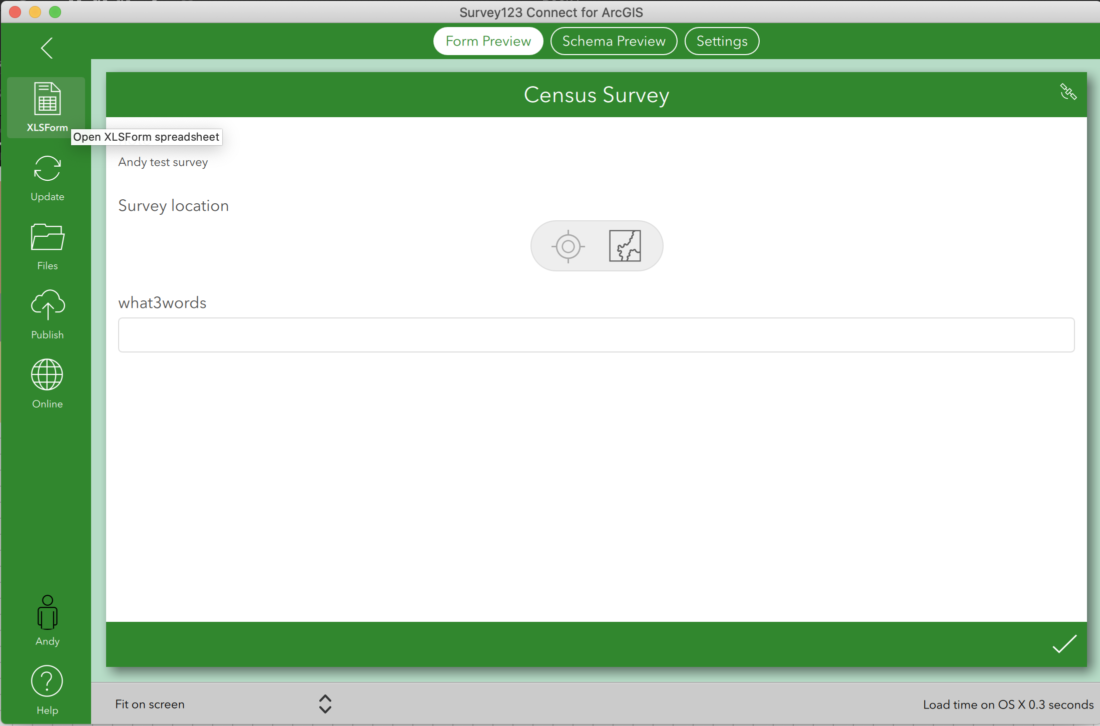The width and height of the screenshot is (1100, 726).
Task: Click the Andy test survey description
Action: 163,162
